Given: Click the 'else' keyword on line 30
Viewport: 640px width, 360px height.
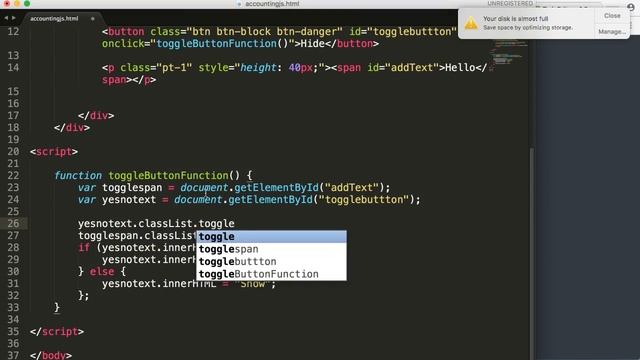Looking at the screenshot, I should tap(102, 271).
